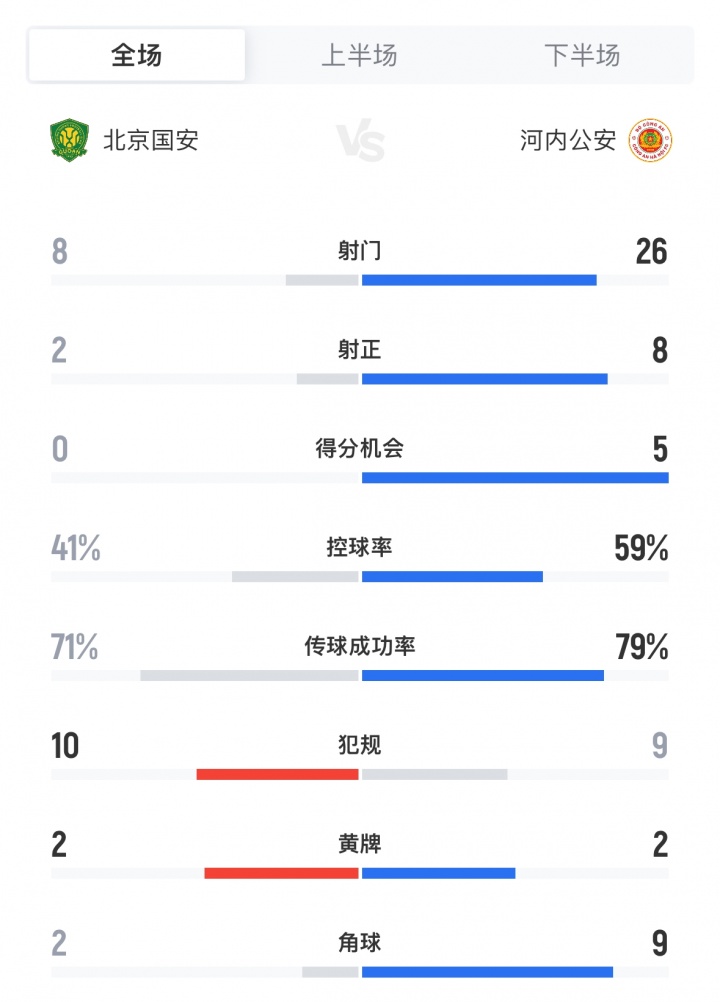Select the 全场 tab
Screen dimensions: 720x1002
[136, 57]
